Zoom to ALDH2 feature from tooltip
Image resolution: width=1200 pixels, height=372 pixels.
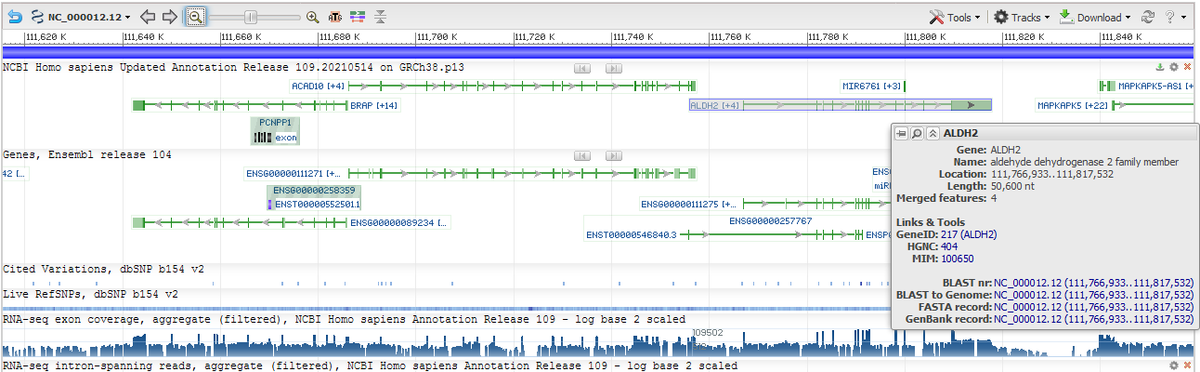click(917, 132)
